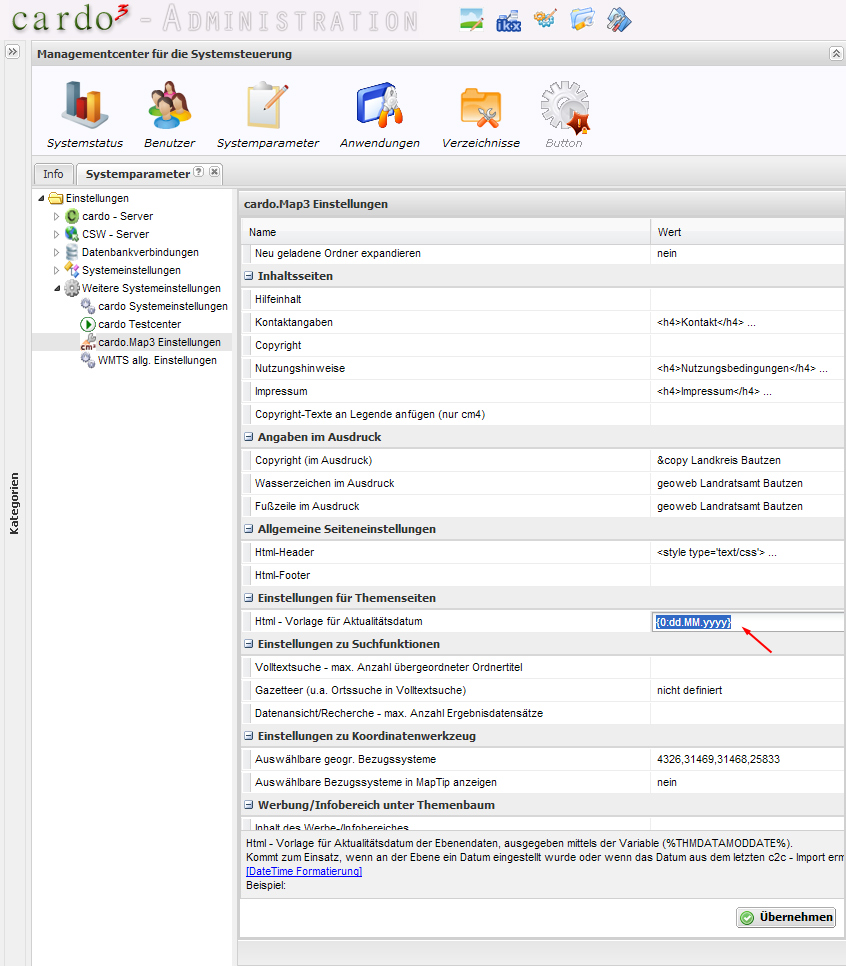The width and height of the screenshot is (846, 966).
Task: Collapse the Inhaltsseiten group
Action: (249, 276)
